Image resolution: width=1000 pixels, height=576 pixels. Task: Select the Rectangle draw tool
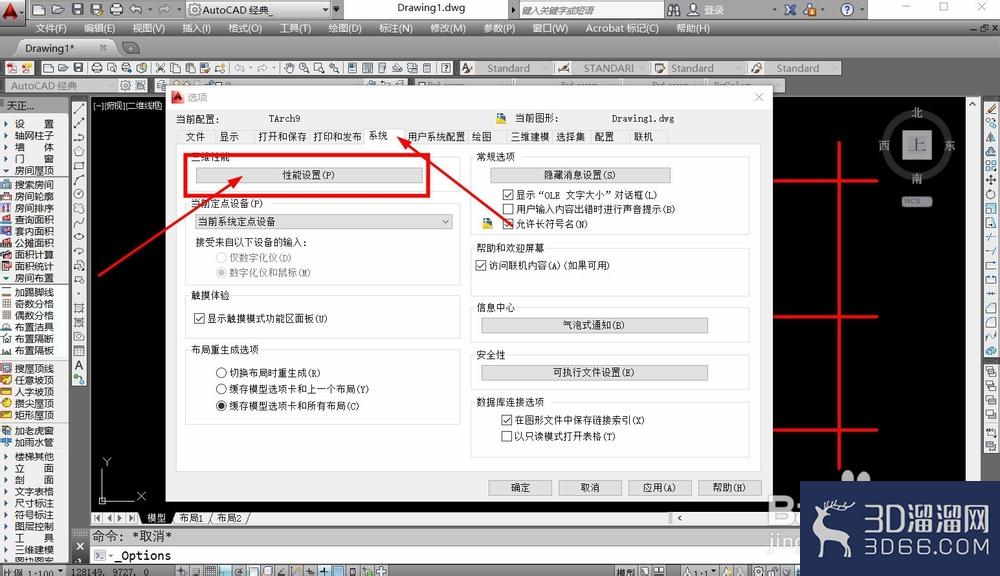[x=79, y=165]
